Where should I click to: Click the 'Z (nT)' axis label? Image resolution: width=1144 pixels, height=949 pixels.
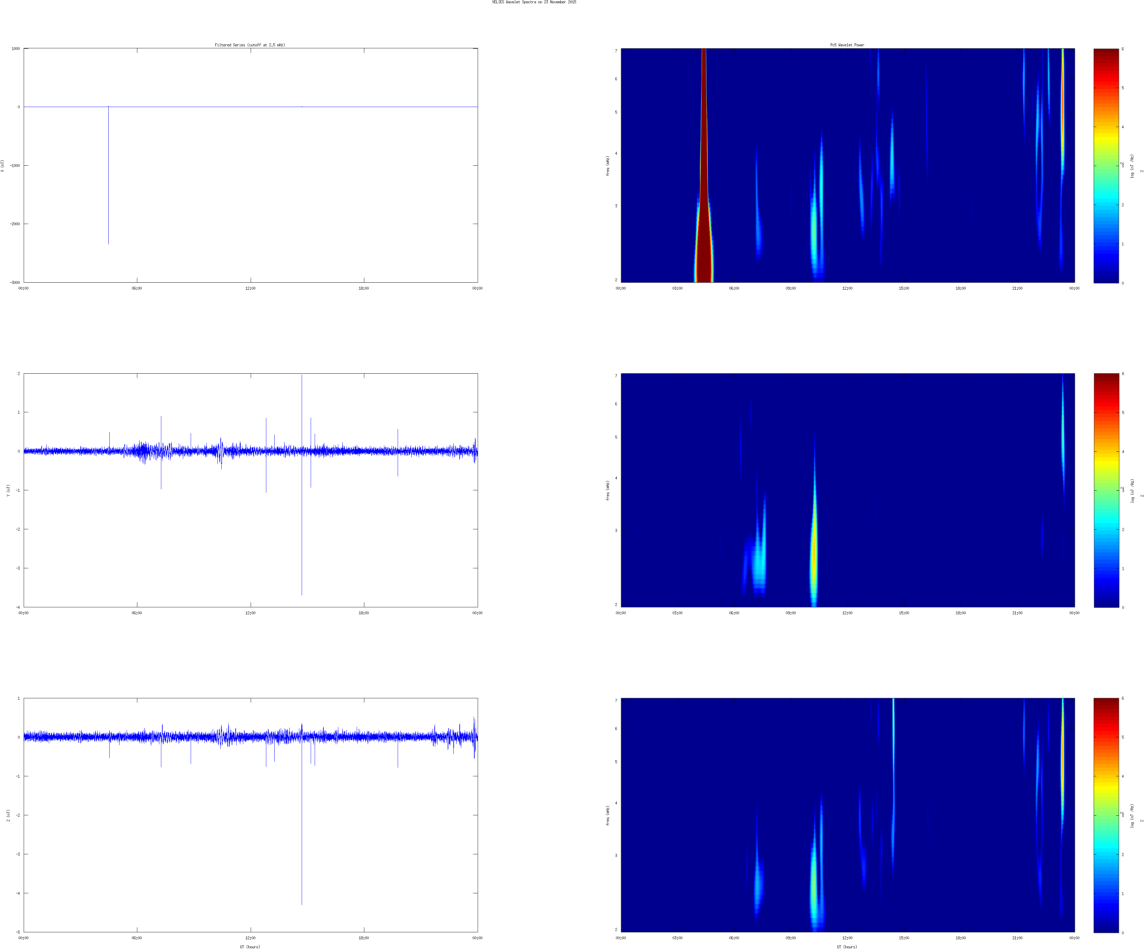coord(8,815)
